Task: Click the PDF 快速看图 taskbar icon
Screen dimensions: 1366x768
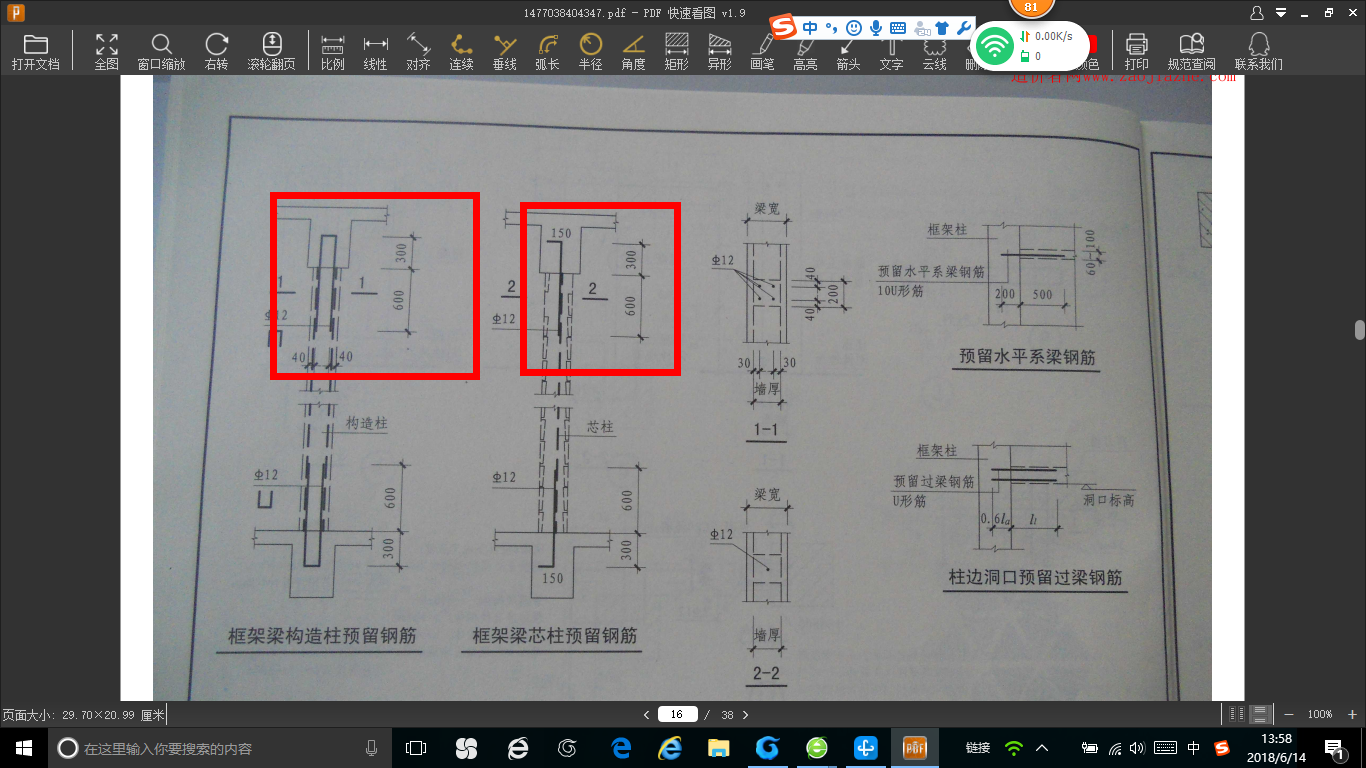Action: [x=915, y=748]
